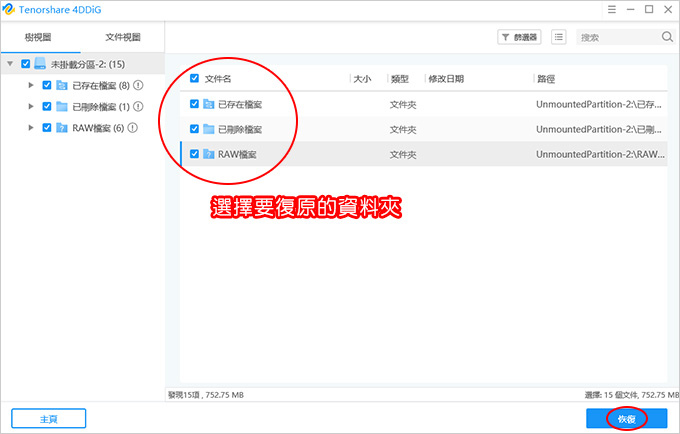Click status text 發現15項, 752.75 MB
Viewport: 680px width, 434px height.
[206, 395]
